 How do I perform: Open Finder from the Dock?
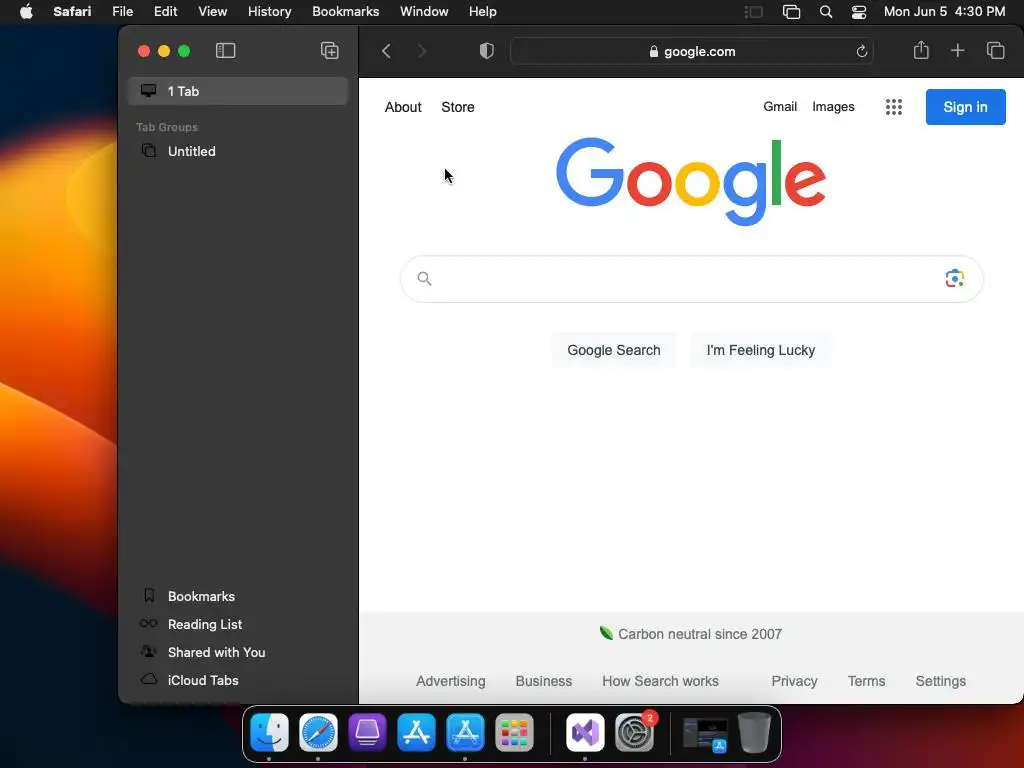(x=269, y=732)
